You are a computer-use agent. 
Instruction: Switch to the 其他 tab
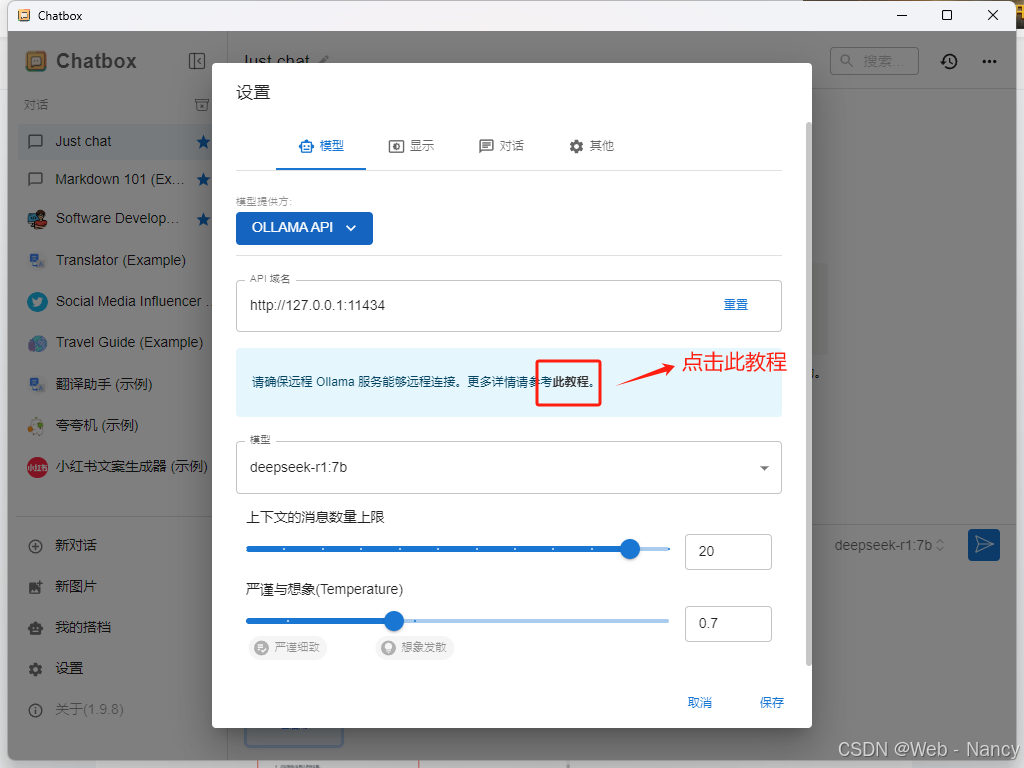[592, 146]
